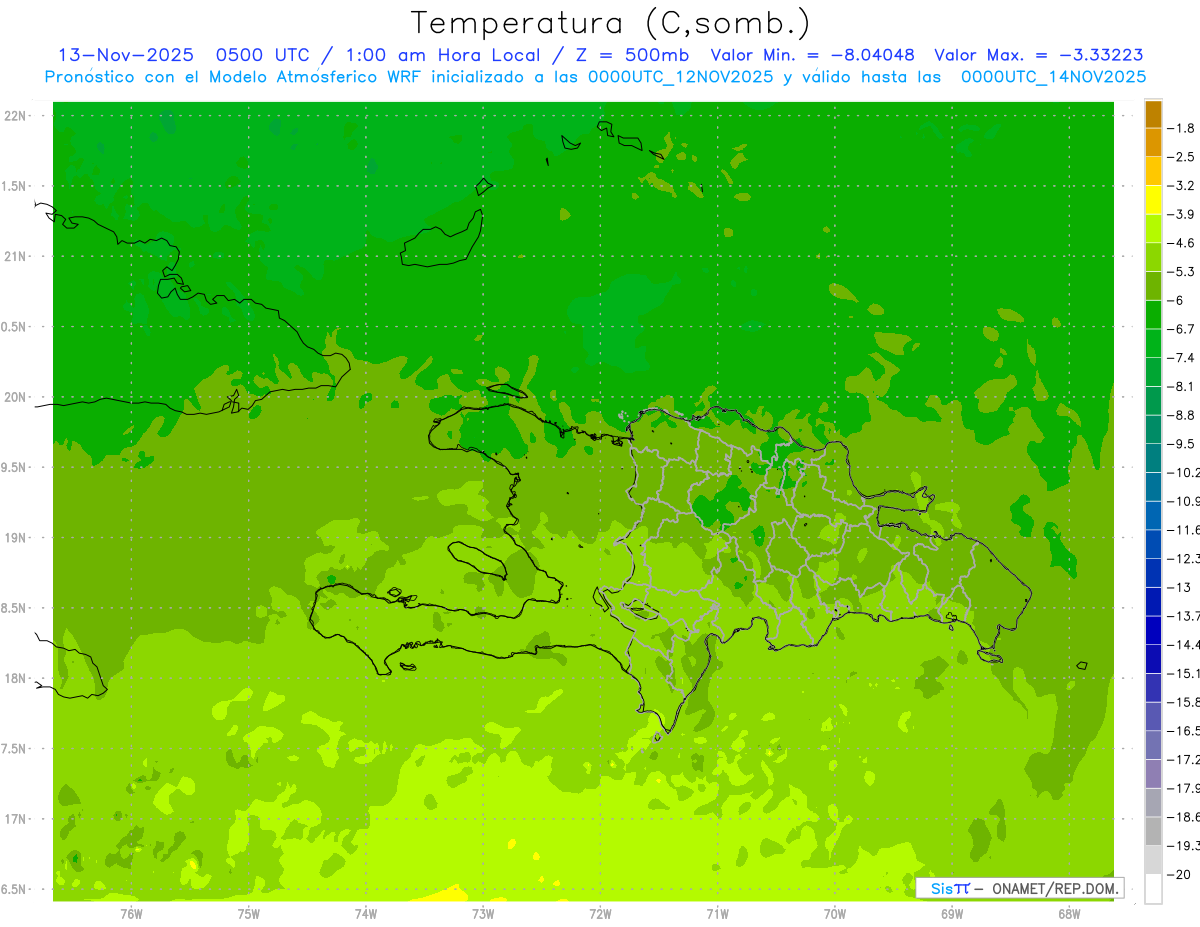The image size is (1200, 927).
Task: Pick the white swatch below -20
Action: [x=1153, y=888]
